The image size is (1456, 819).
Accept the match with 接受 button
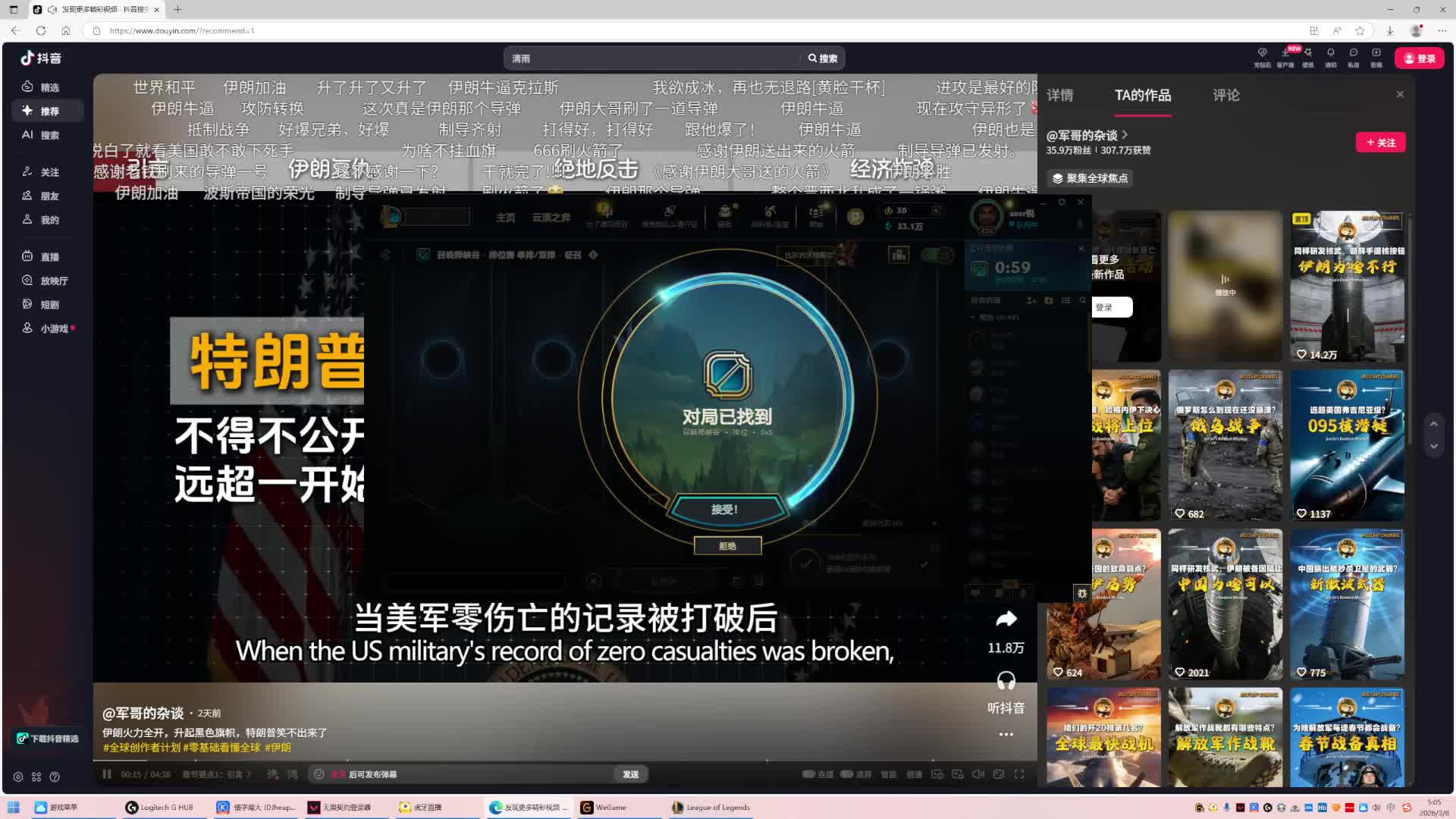click(x=725, y=510)
